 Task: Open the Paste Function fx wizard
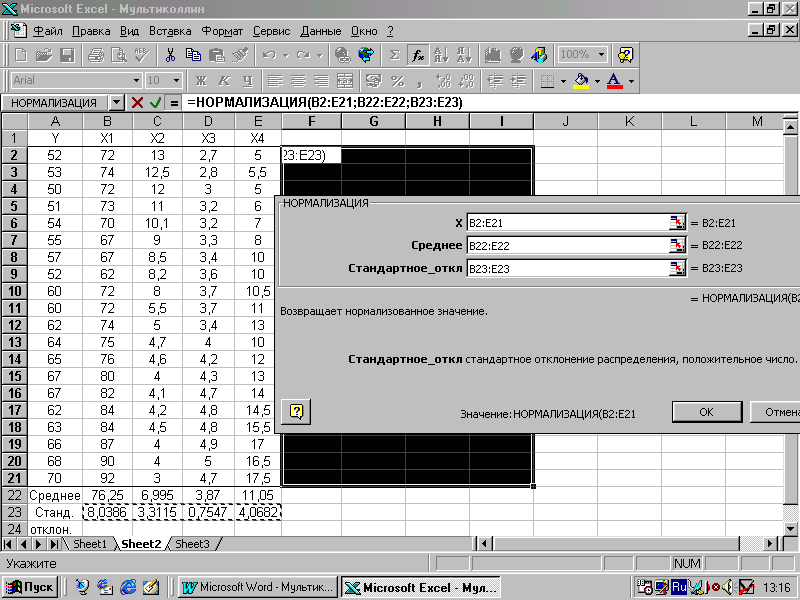(418, 55)
